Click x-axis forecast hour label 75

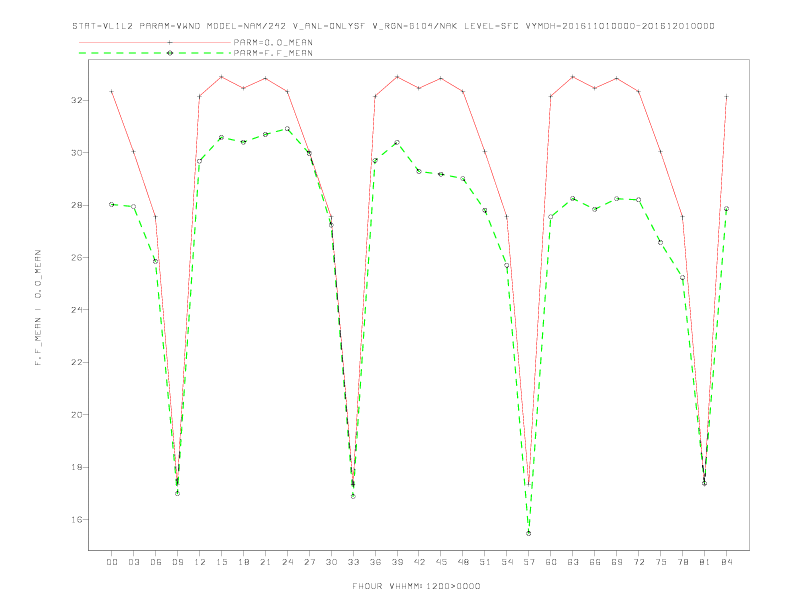pos(661,562)
